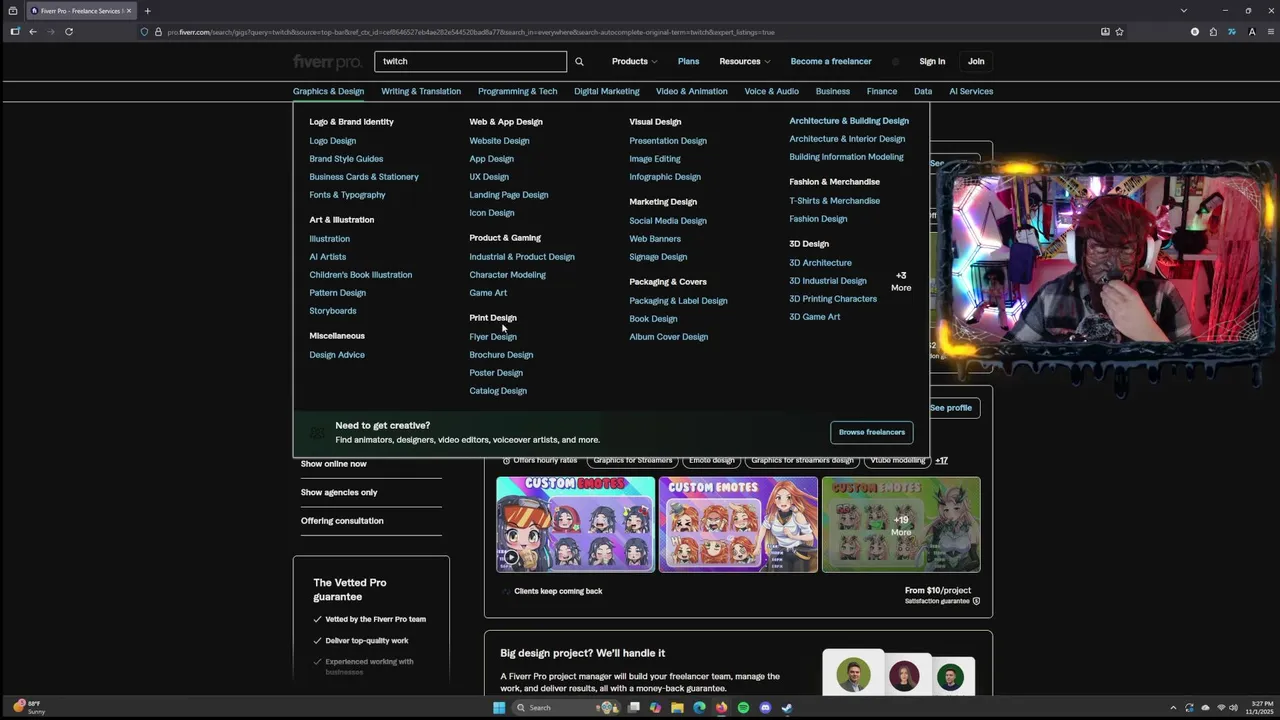Select Character Modeling link
Image resolution: width=1280 pixels, height=720 pixels.
507,275
